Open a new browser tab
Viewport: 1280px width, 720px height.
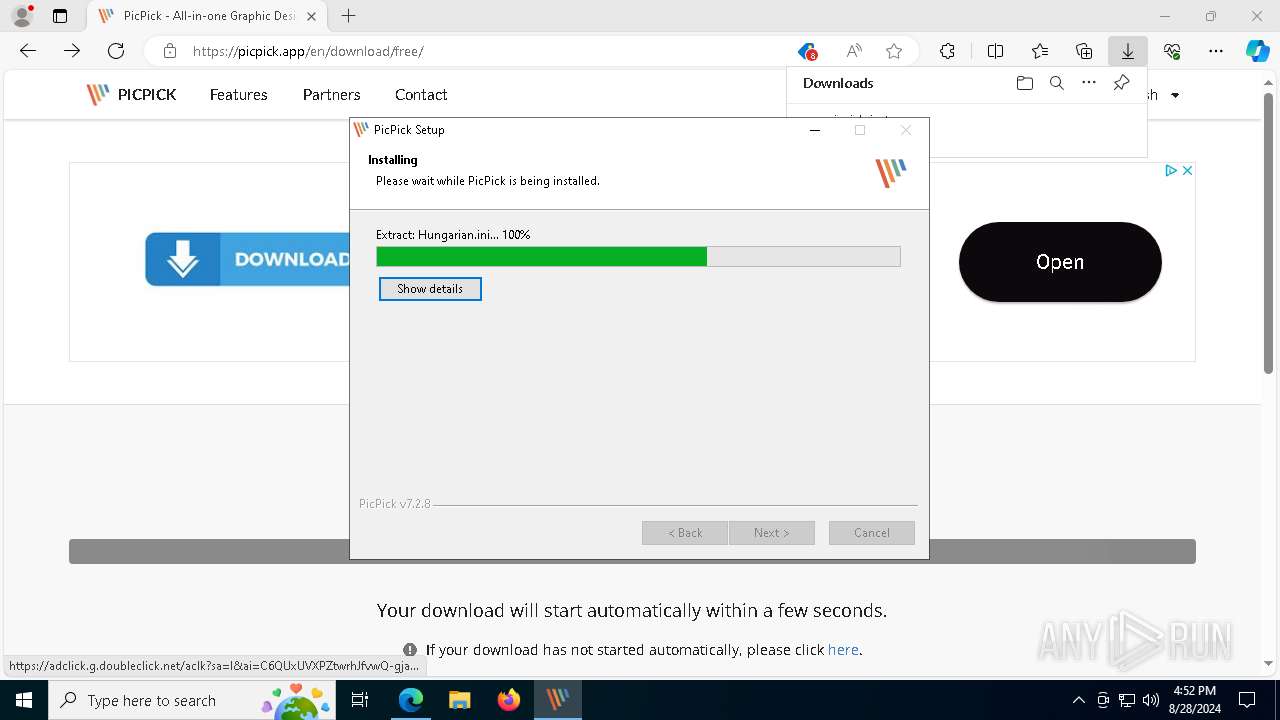click(348, 16)
